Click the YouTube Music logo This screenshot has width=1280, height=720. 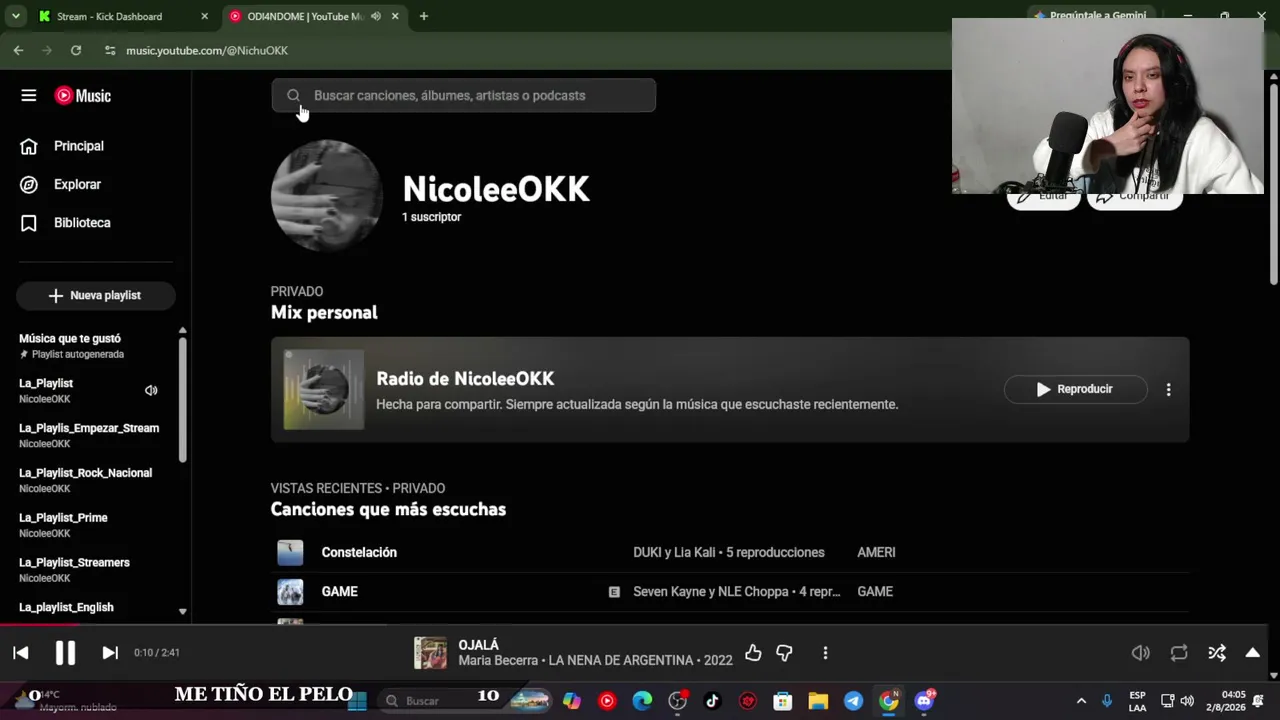[x=83, y=96]
